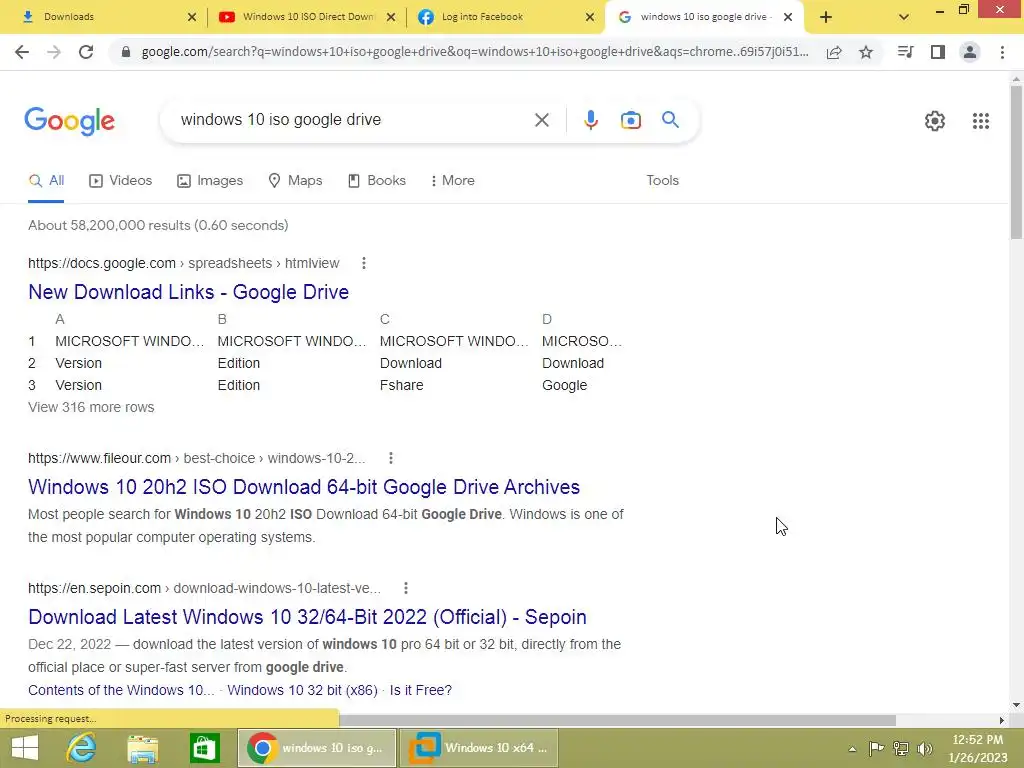
Task: Reload the page with the refresh icon
Action: click(86, 52)
